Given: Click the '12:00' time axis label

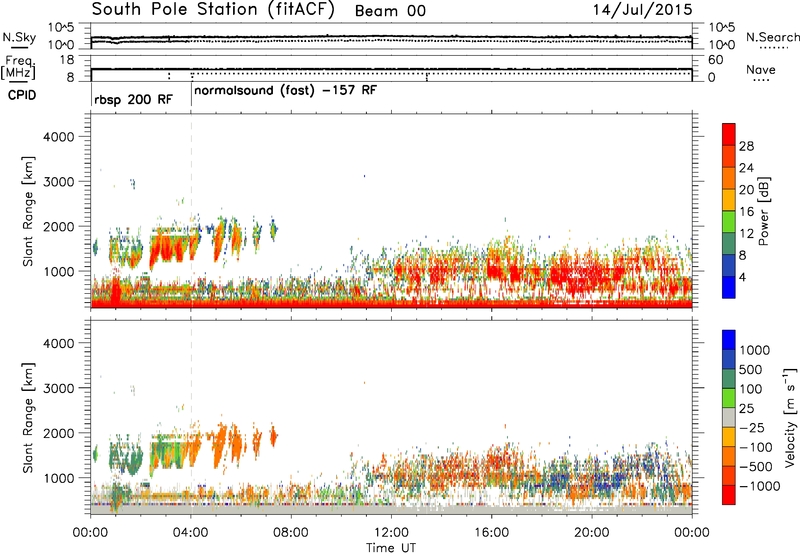Looking at the screenshot, I should tap(391, 533).
